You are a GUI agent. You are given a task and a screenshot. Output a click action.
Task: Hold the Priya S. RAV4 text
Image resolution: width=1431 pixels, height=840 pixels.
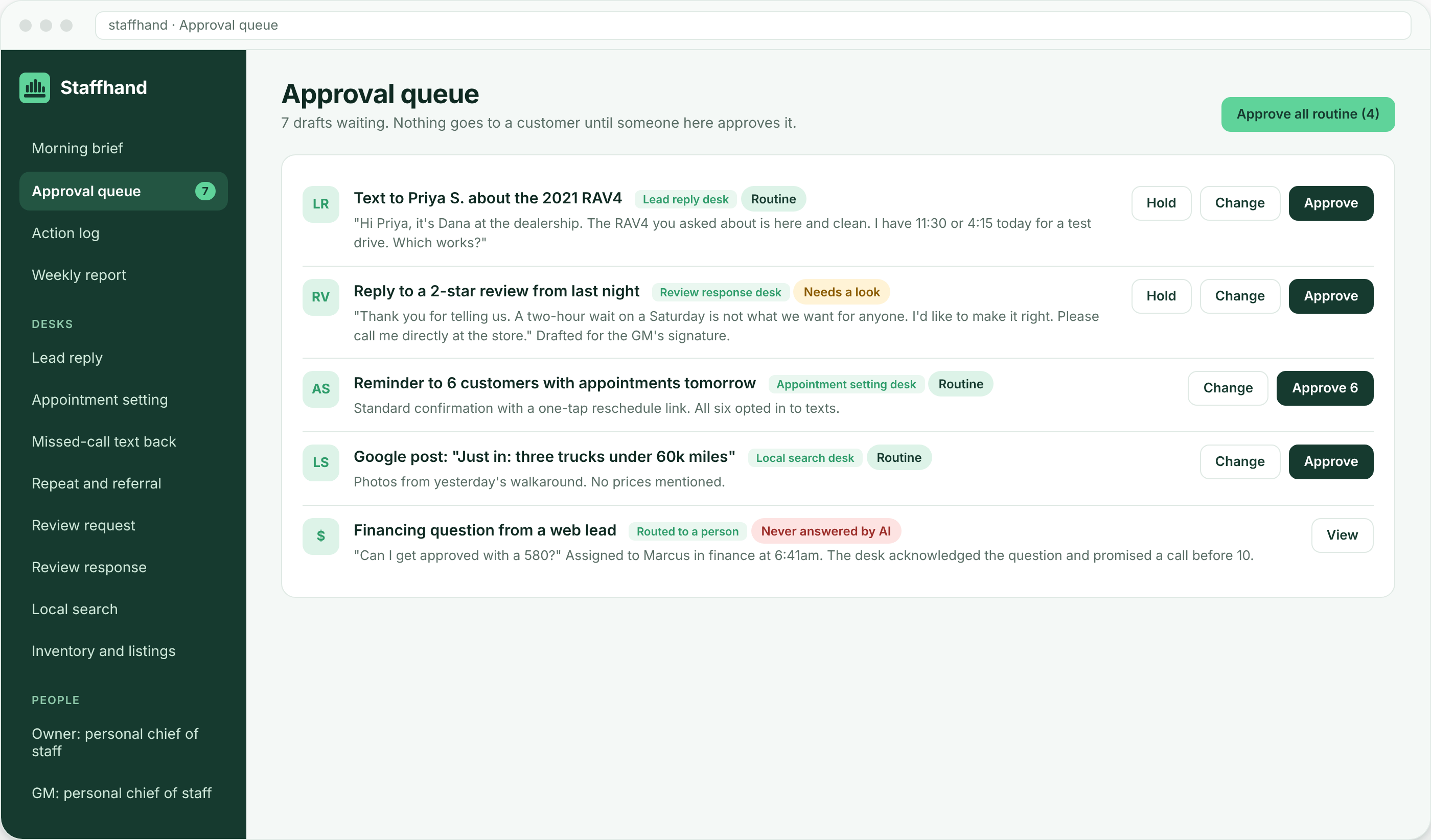click(x=1161, y=203)
